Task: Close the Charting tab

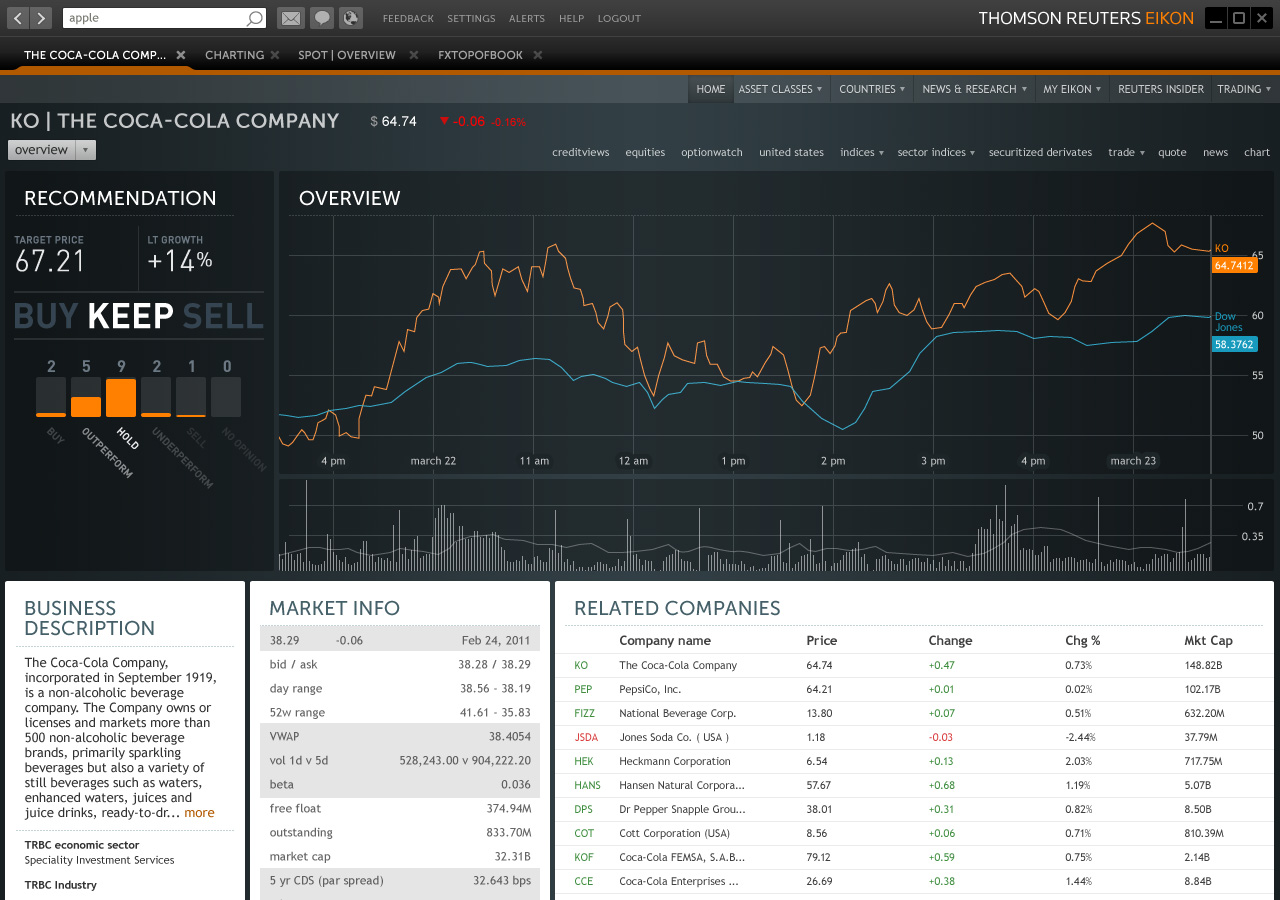Action: (275, 55)
